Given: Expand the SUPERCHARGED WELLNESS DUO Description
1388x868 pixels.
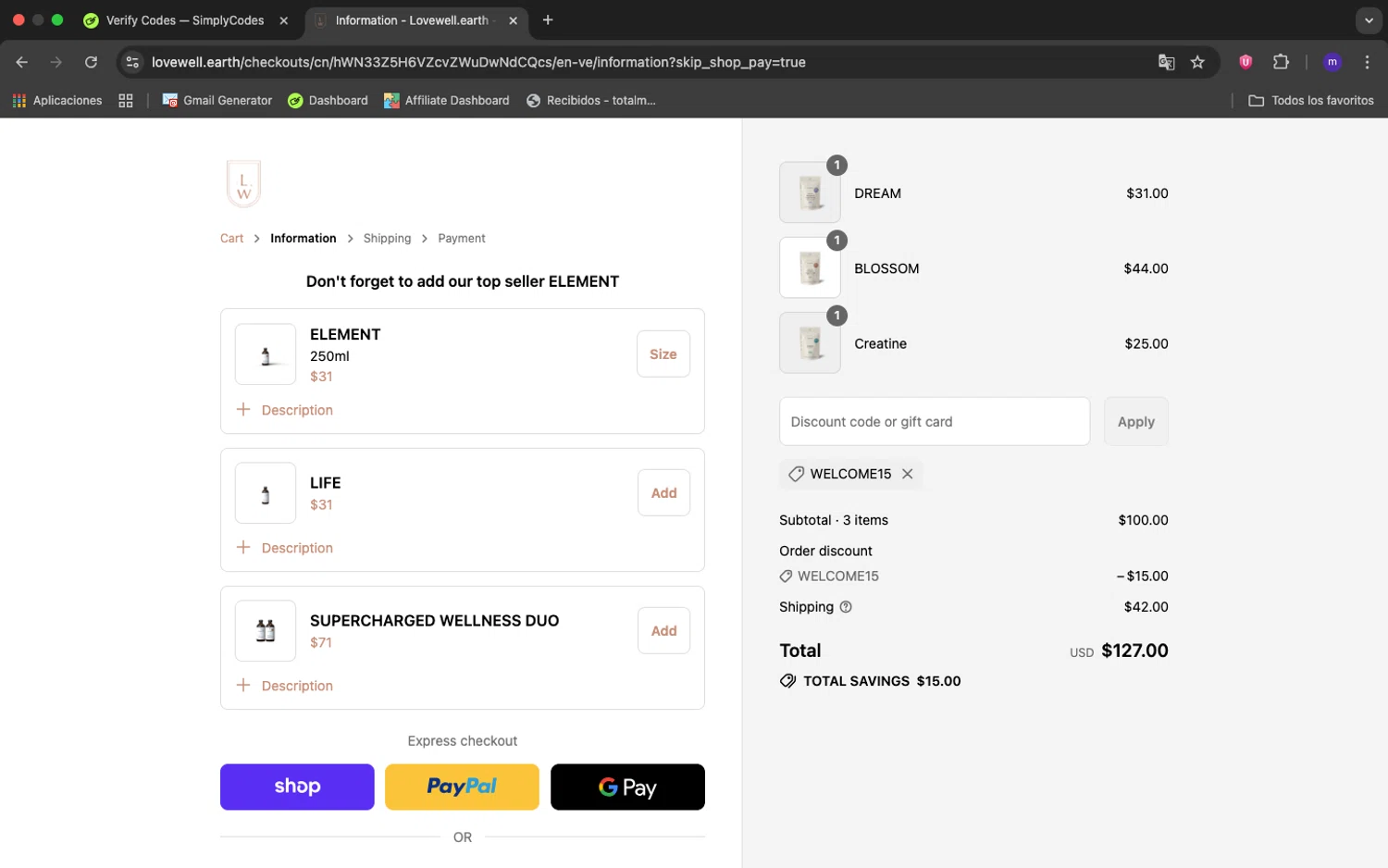Looking at the screenshot, I should click(x=285, y=686).
